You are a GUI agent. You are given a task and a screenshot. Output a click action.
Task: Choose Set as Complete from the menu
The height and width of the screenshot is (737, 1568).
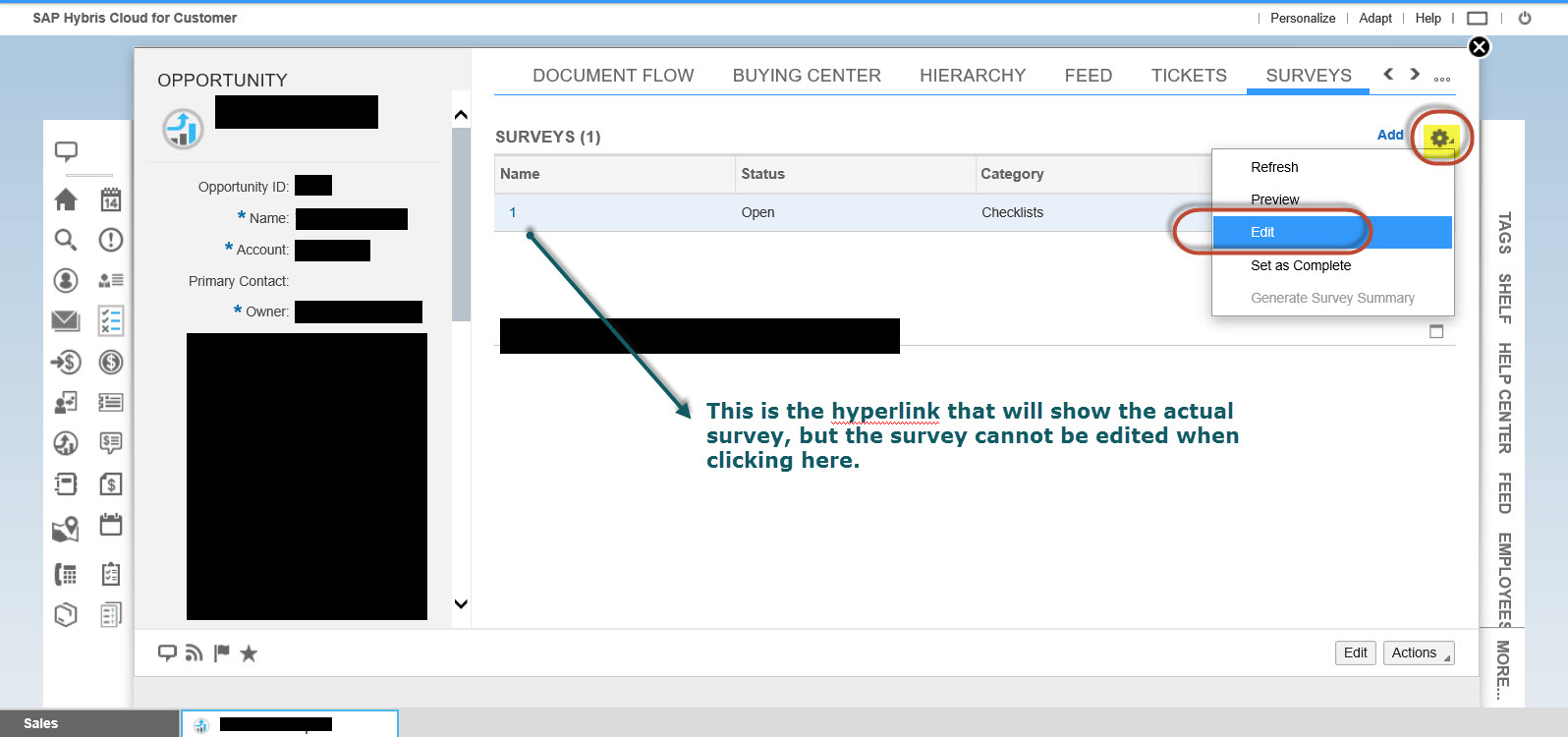pos(1332,265)
